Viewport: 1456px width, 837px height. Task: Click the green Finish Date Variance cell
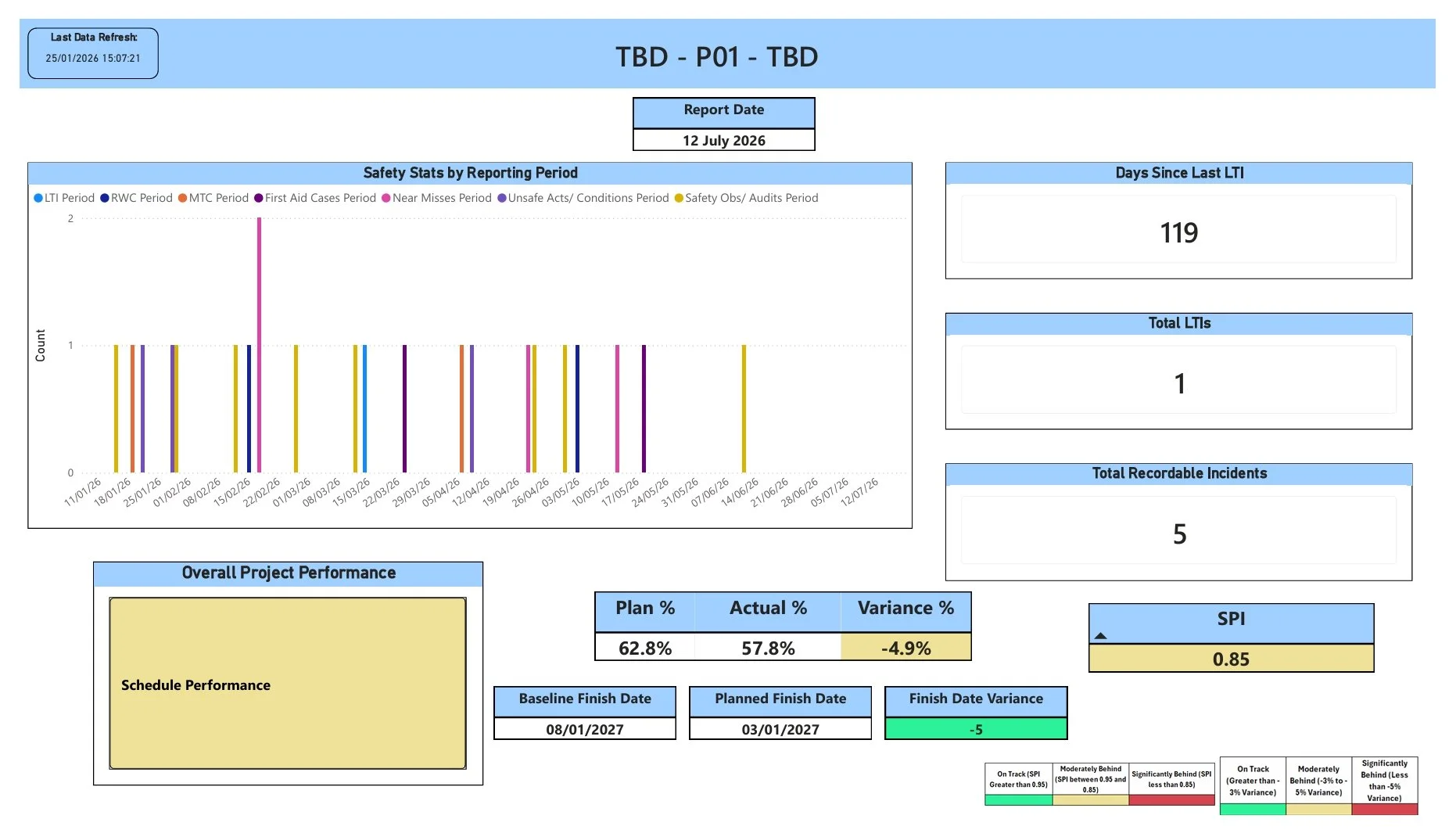975,729
